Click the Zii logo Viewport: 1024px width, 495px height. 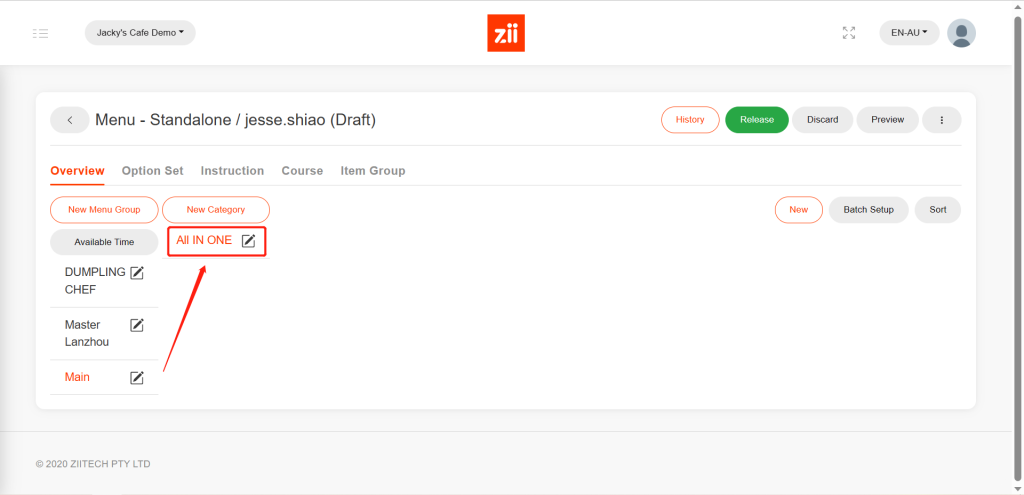click(x=505, y=33)
